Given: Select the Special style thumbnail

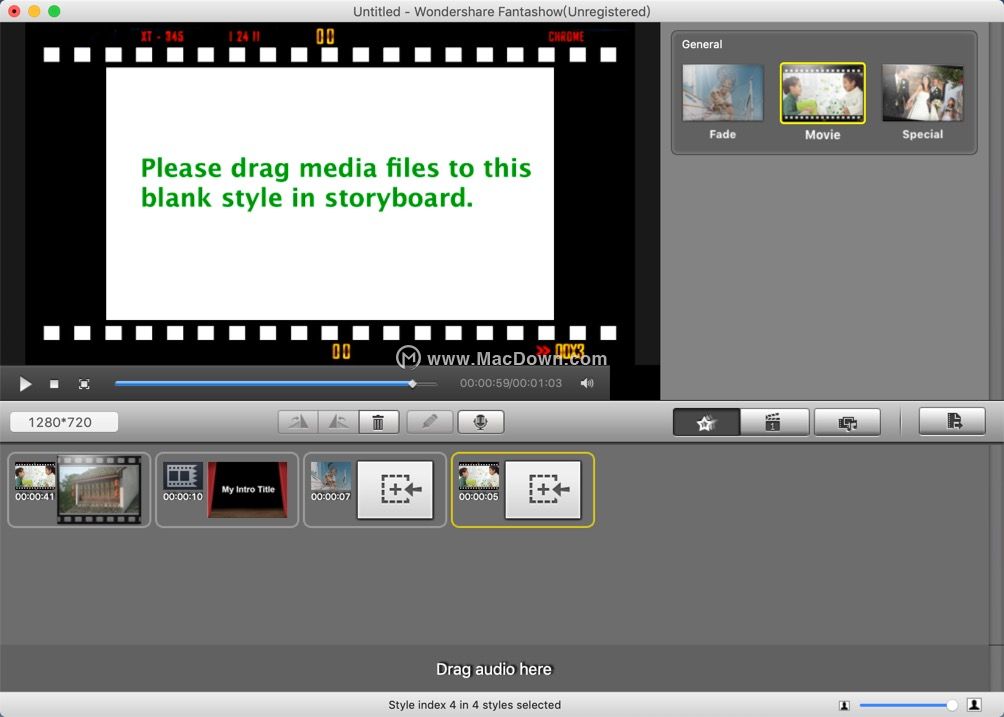Looking at the screenshot, I should pyautogui.click(x=923, y=93).
